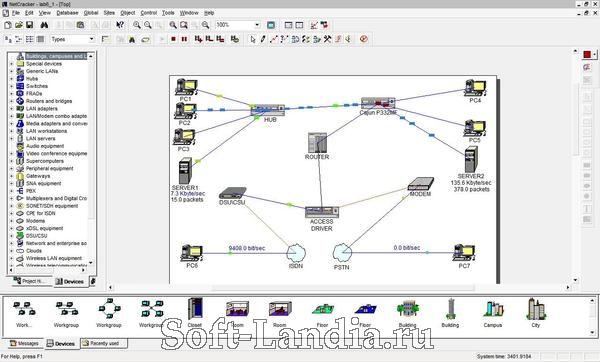The width and height of the screenshot is (600, 362).
Task: Click the binoculars Find icon
Action: click(44, 25)
